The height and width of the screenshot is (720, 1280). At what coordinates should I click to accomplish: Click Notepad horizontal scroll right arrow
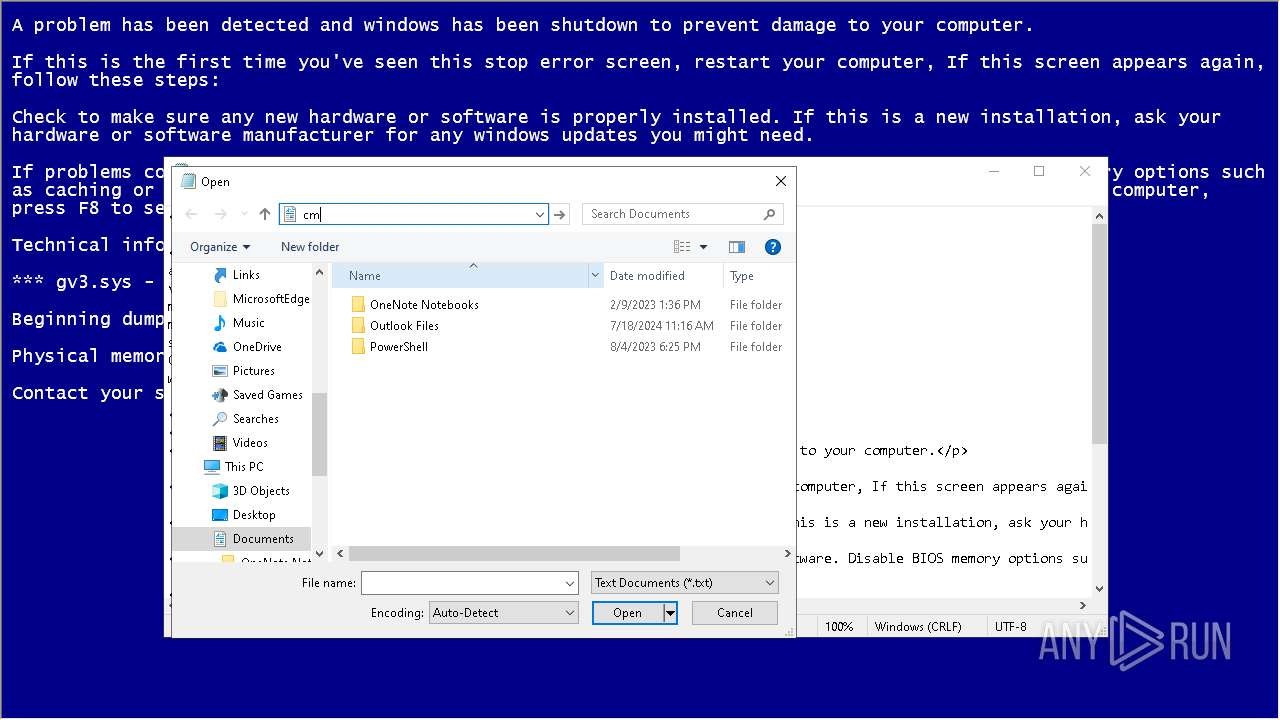[x=1084, y=605]
